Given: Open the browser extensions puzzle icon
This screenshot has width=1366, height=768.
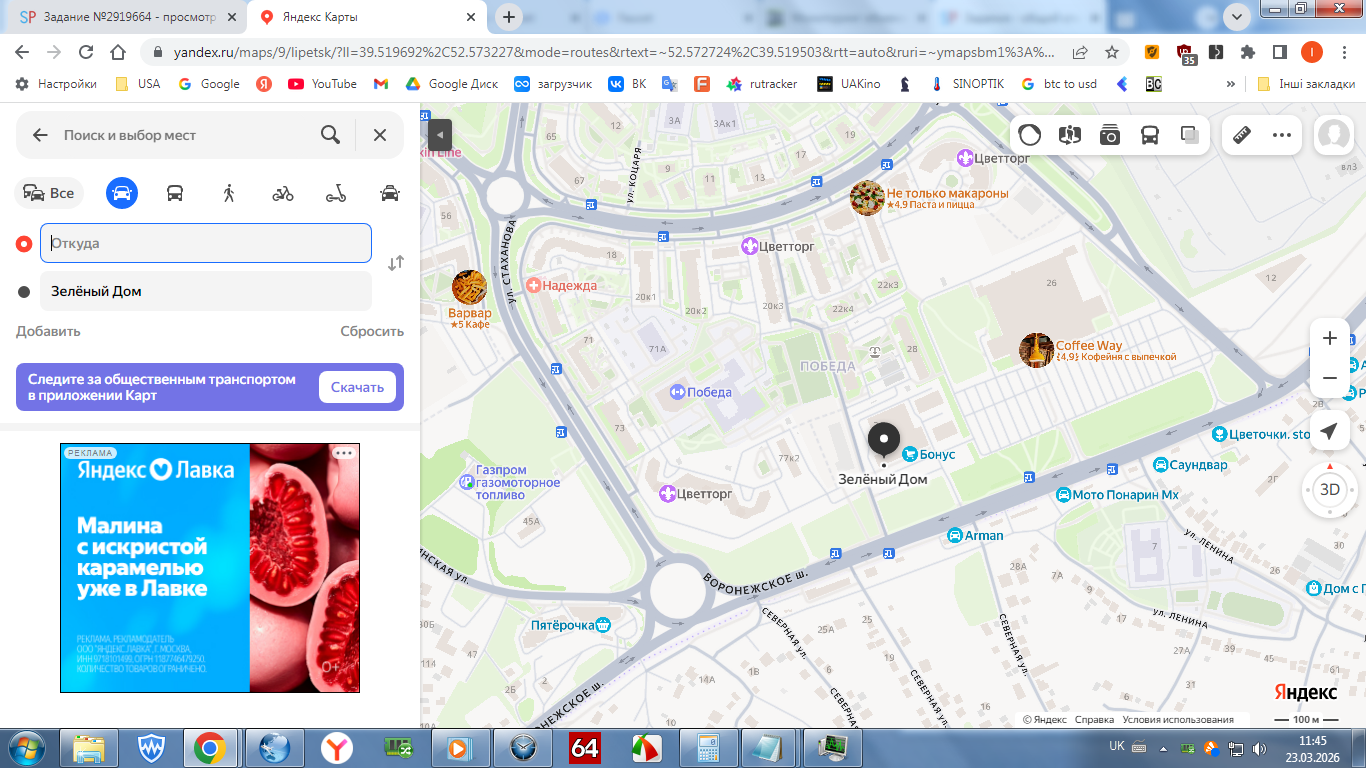Looking at the screenshot, I should coord(1248,52).
